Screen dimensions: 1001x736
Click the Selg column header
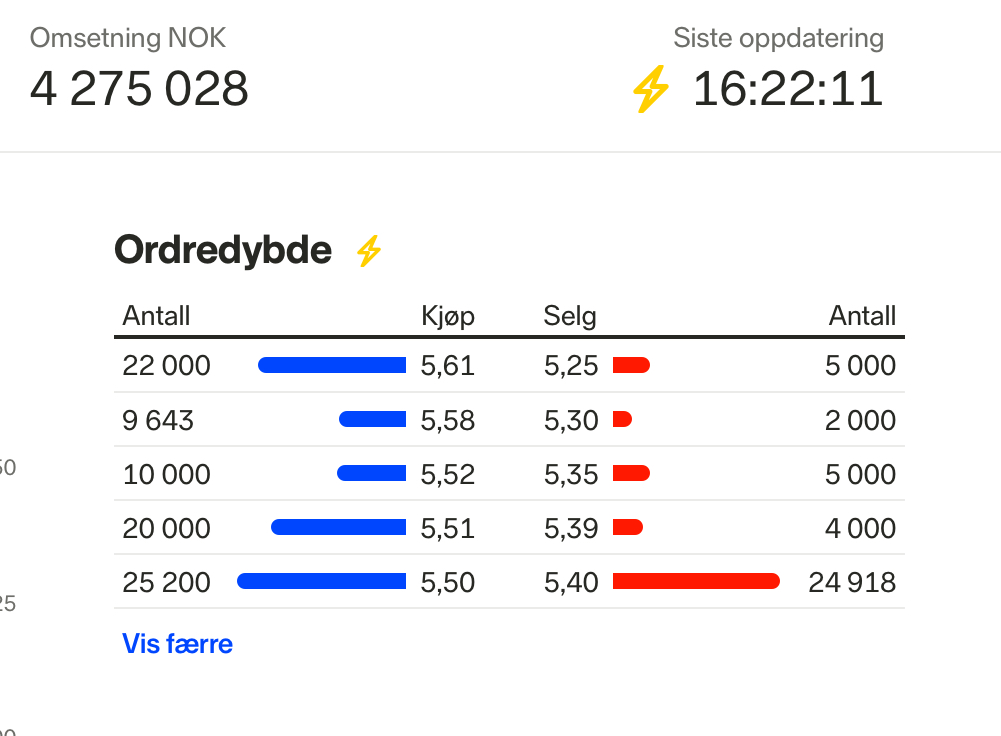pyautogui.click(x=570, y=317)
